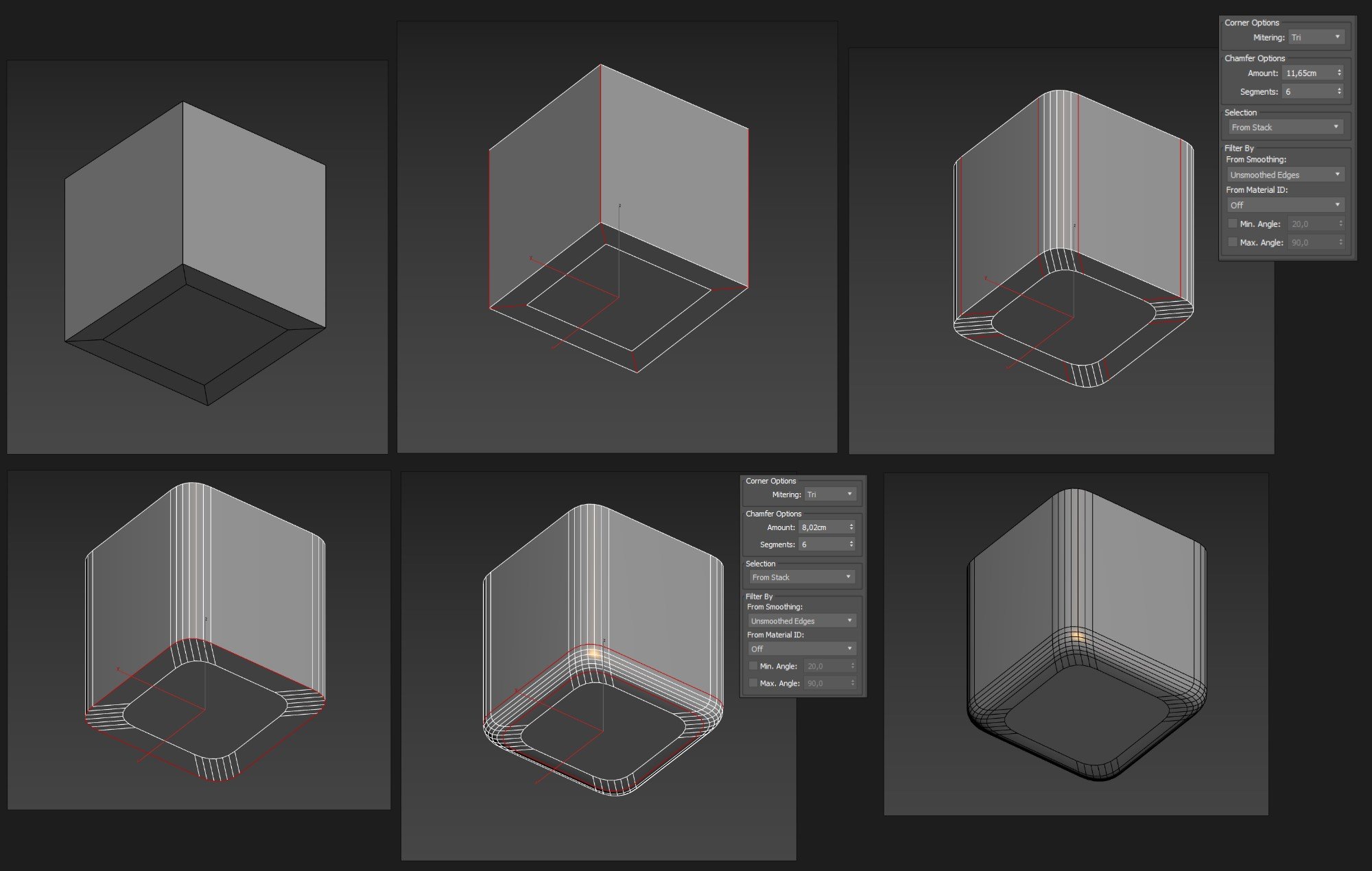Enable Min. Angle checkbox in 8,02cm panel
Image resolution: width=1372 pixels, height=871 pixels.
point(753,666)
